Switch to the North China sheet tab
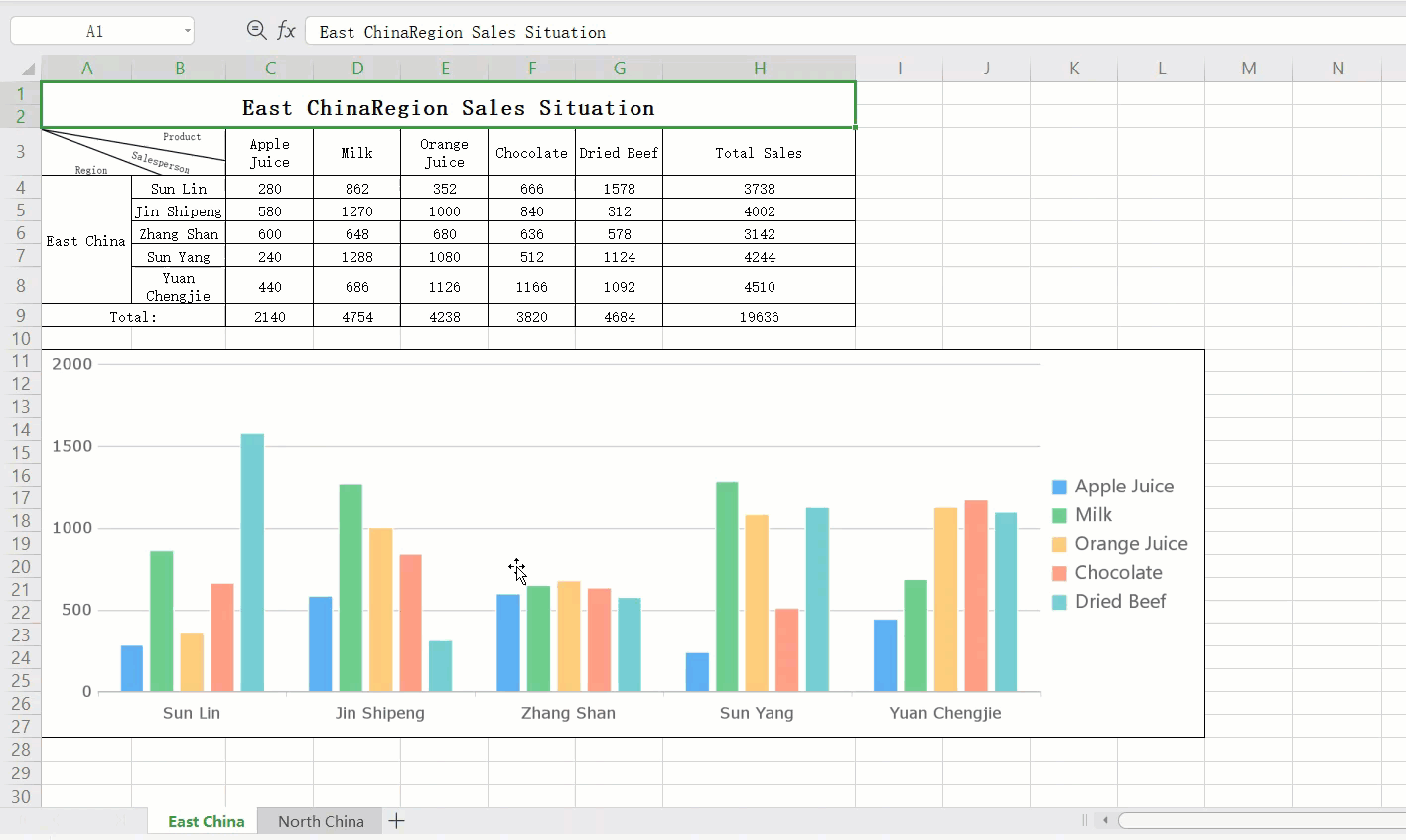This screenshot has height=840, width=1406. [x=321, y=821]
